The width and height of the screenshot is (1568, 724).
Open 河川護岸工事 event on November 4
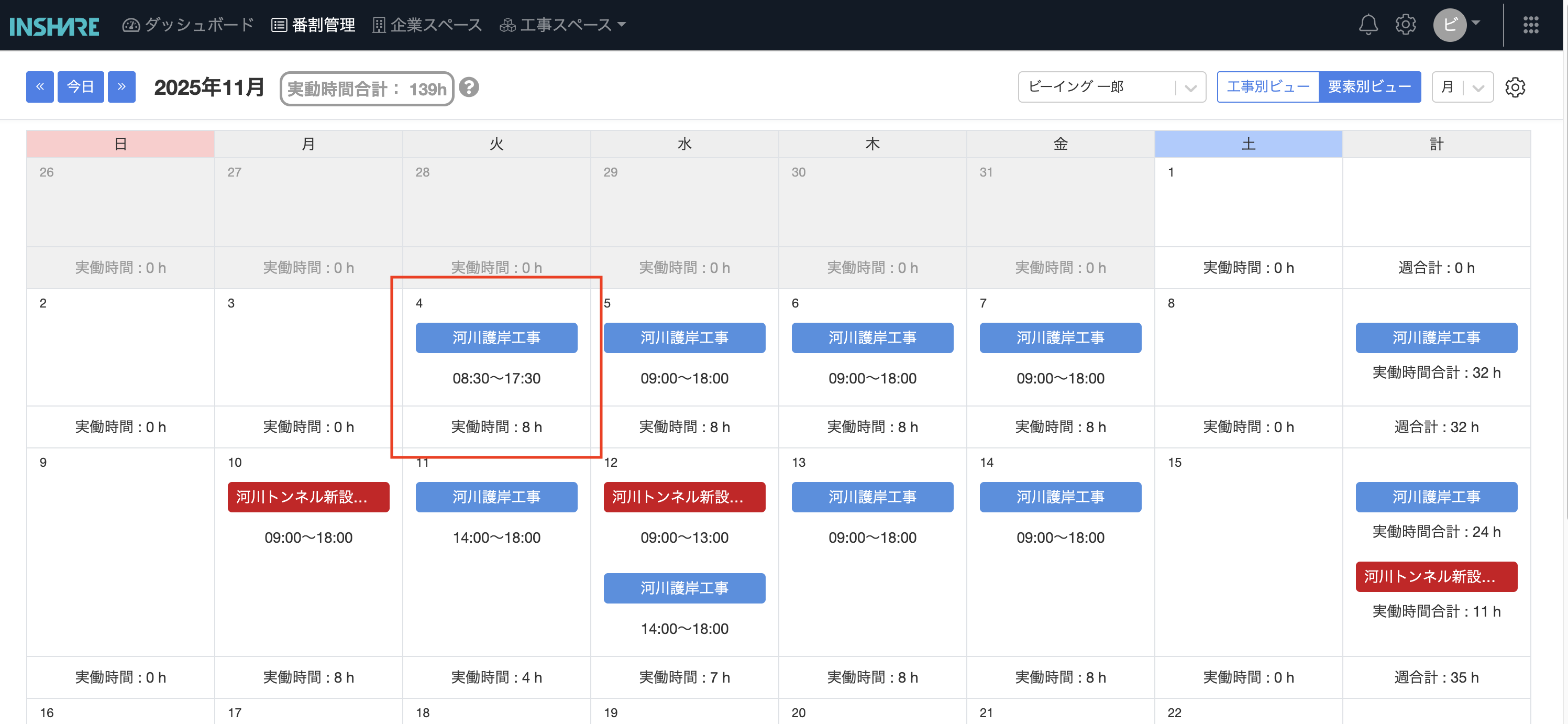coord(496,338)
